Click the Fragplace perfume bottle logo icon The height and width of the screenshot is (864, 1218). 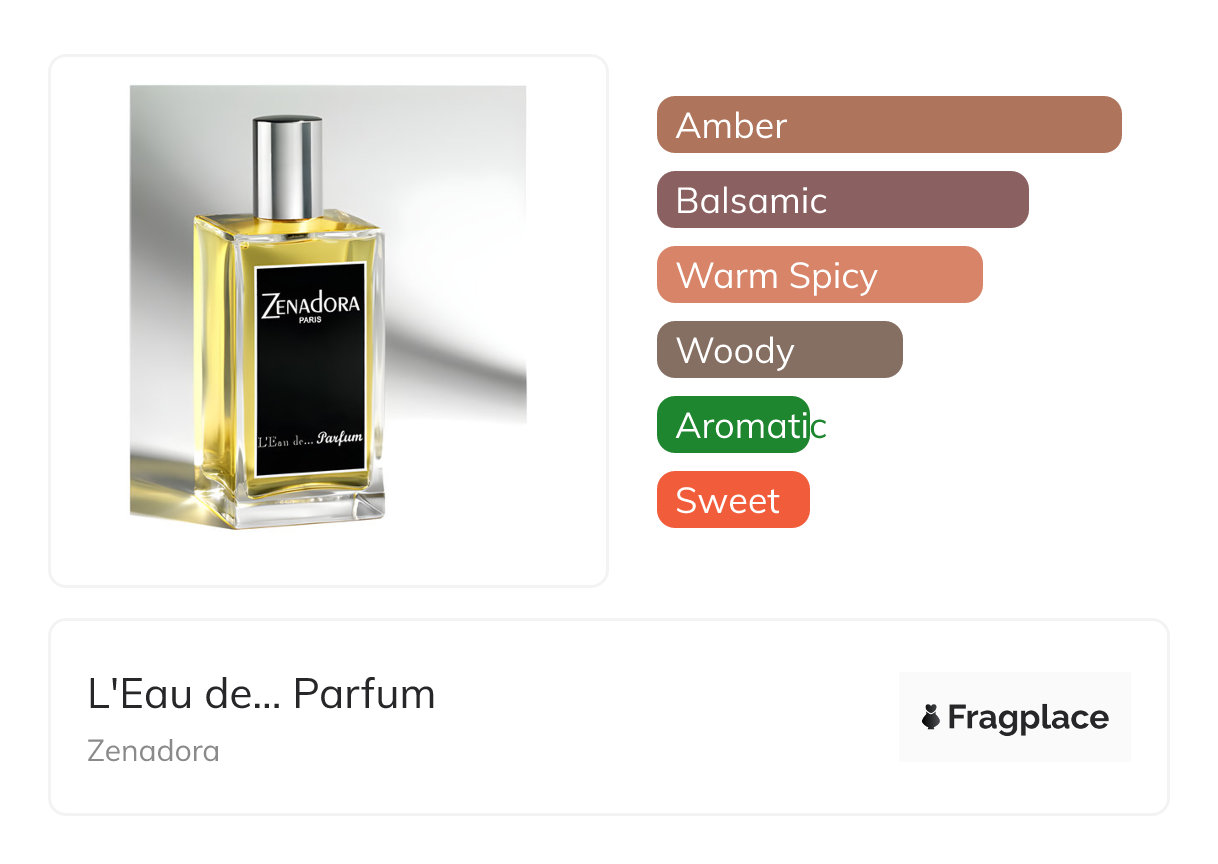(x=931, y=717)
